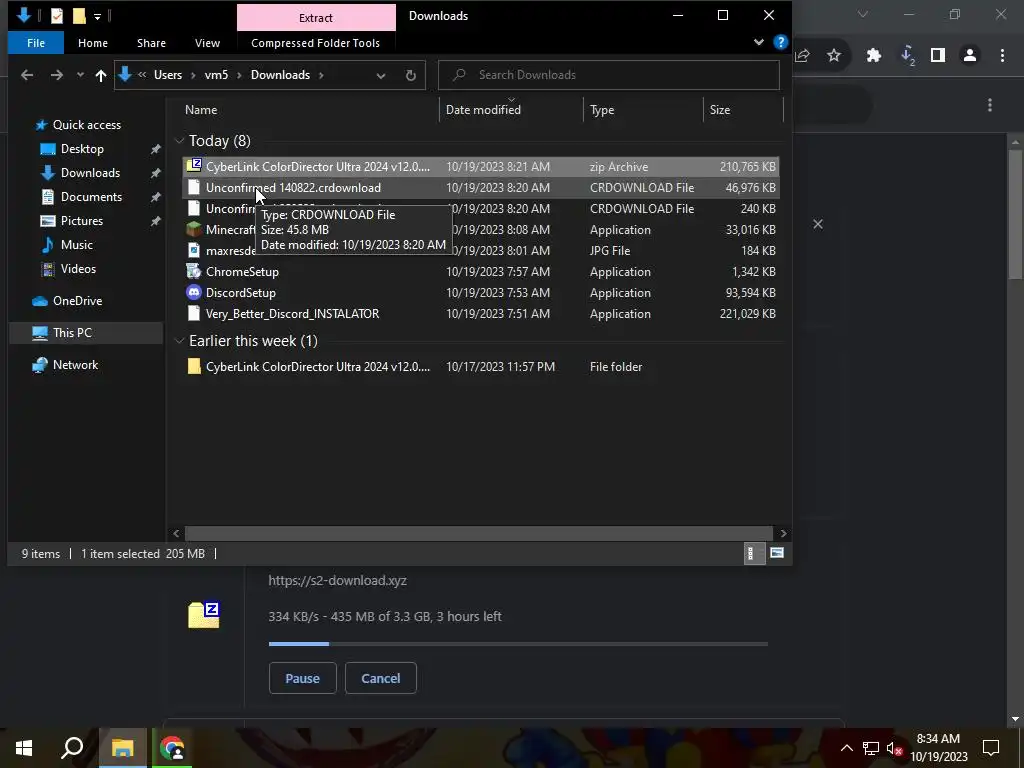Click Google Chrome taskbar icon
Viewport: 1024px width, 768px height.
pyautogui.click(x=172, y=748)
